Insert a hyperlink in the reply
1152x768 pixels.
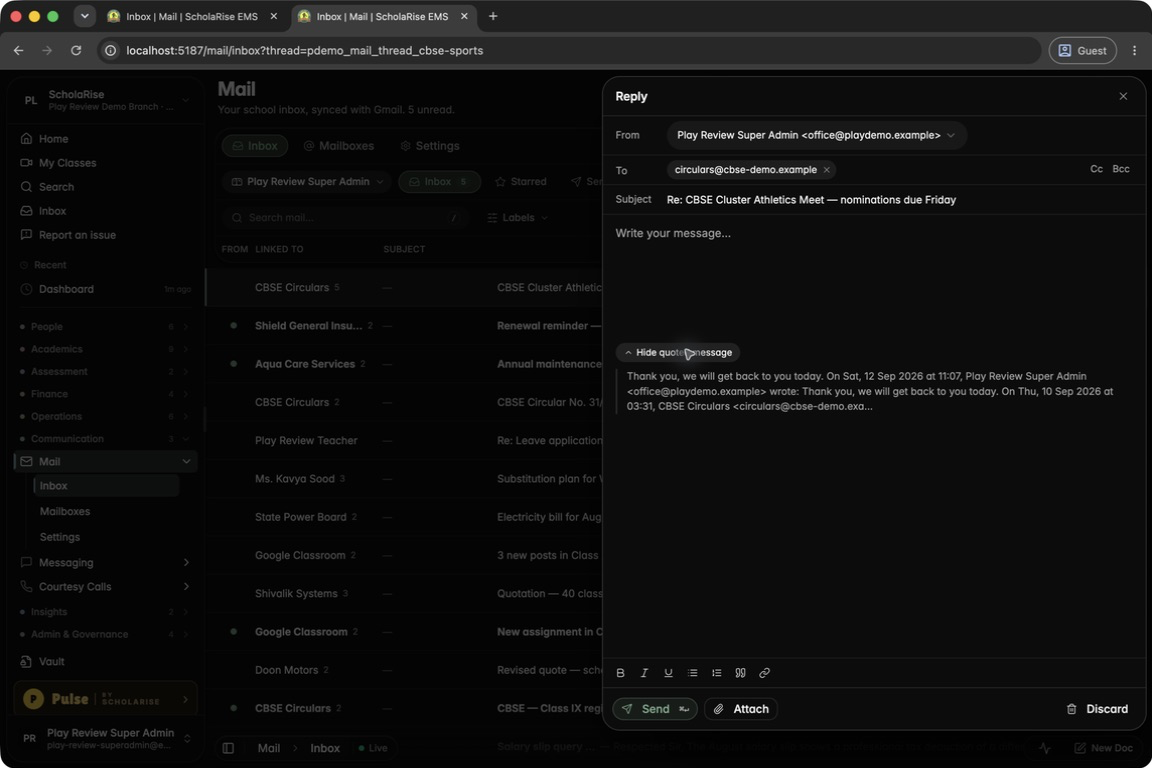point(764,672)
